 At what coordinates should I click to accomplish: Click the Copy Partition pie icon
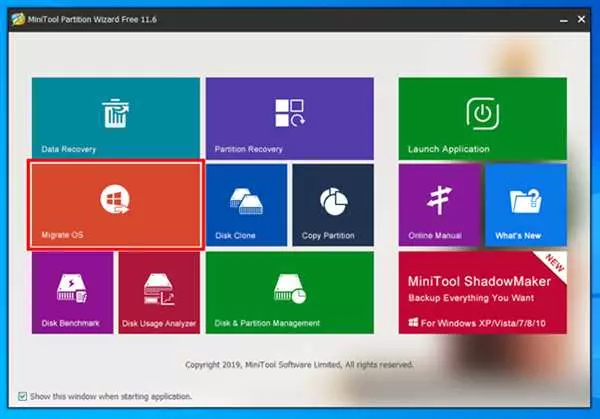coord(334,201)
